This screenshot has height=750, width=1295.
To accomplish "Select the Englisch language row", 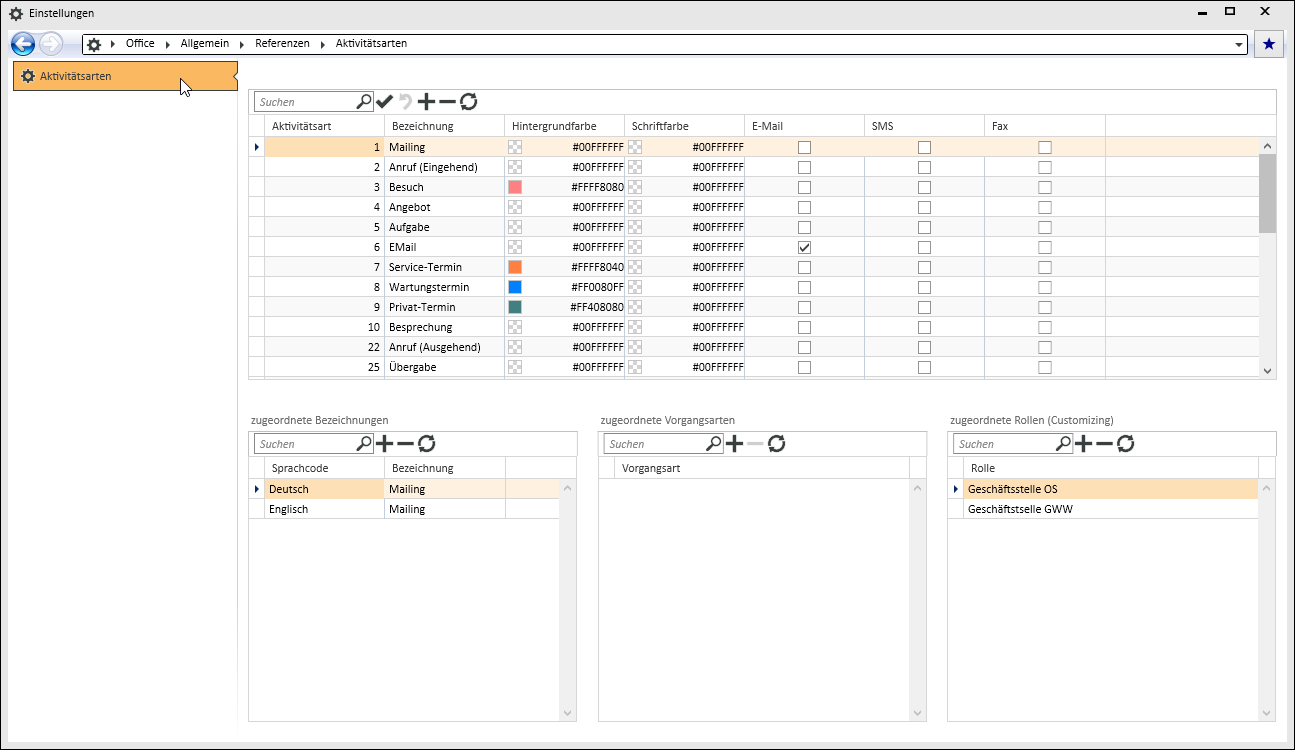I will point(404,509).
